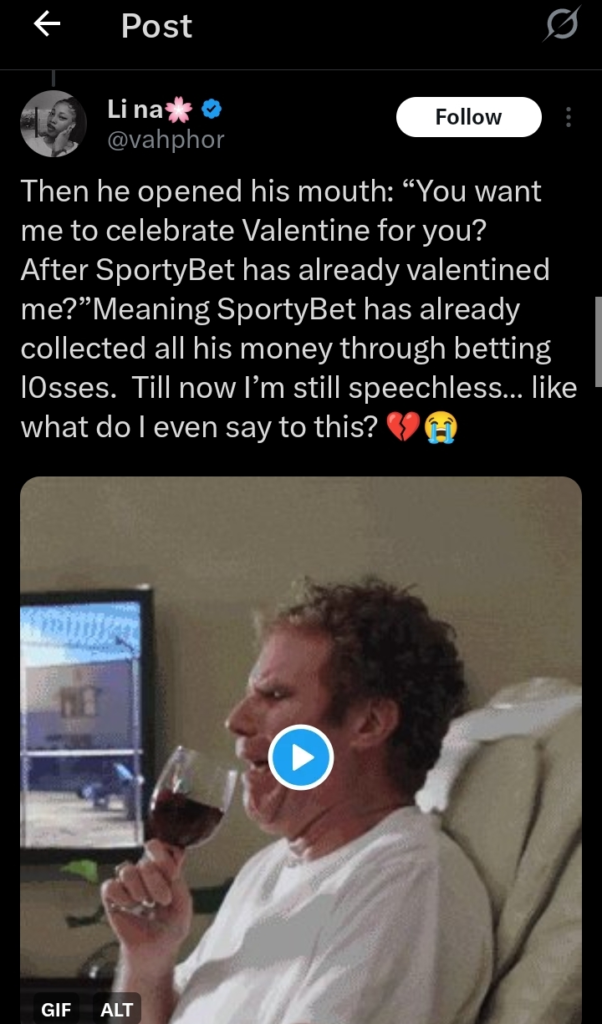
Task: Click the @vahphor handle
Action: click(165, 140)
